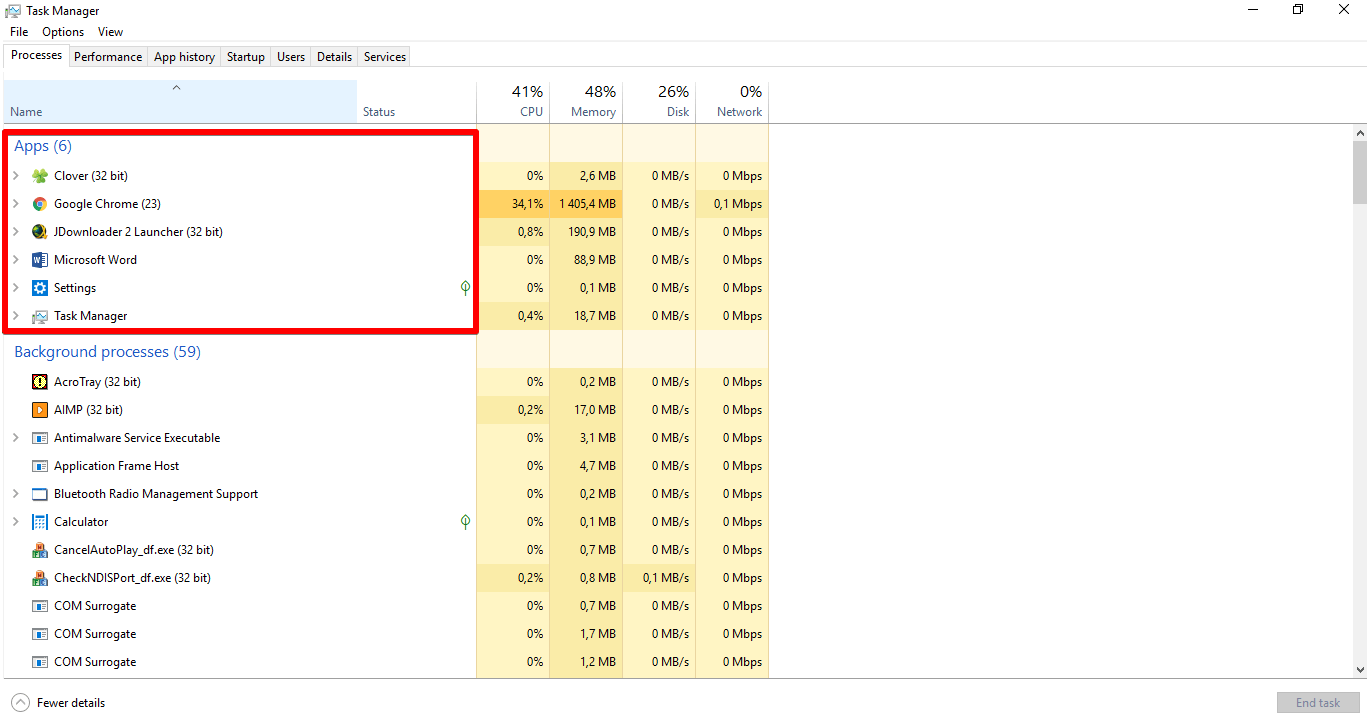Screen dimensions: 1367x725
Task: Expand Antimalware Service Executable
Action: 15,437
